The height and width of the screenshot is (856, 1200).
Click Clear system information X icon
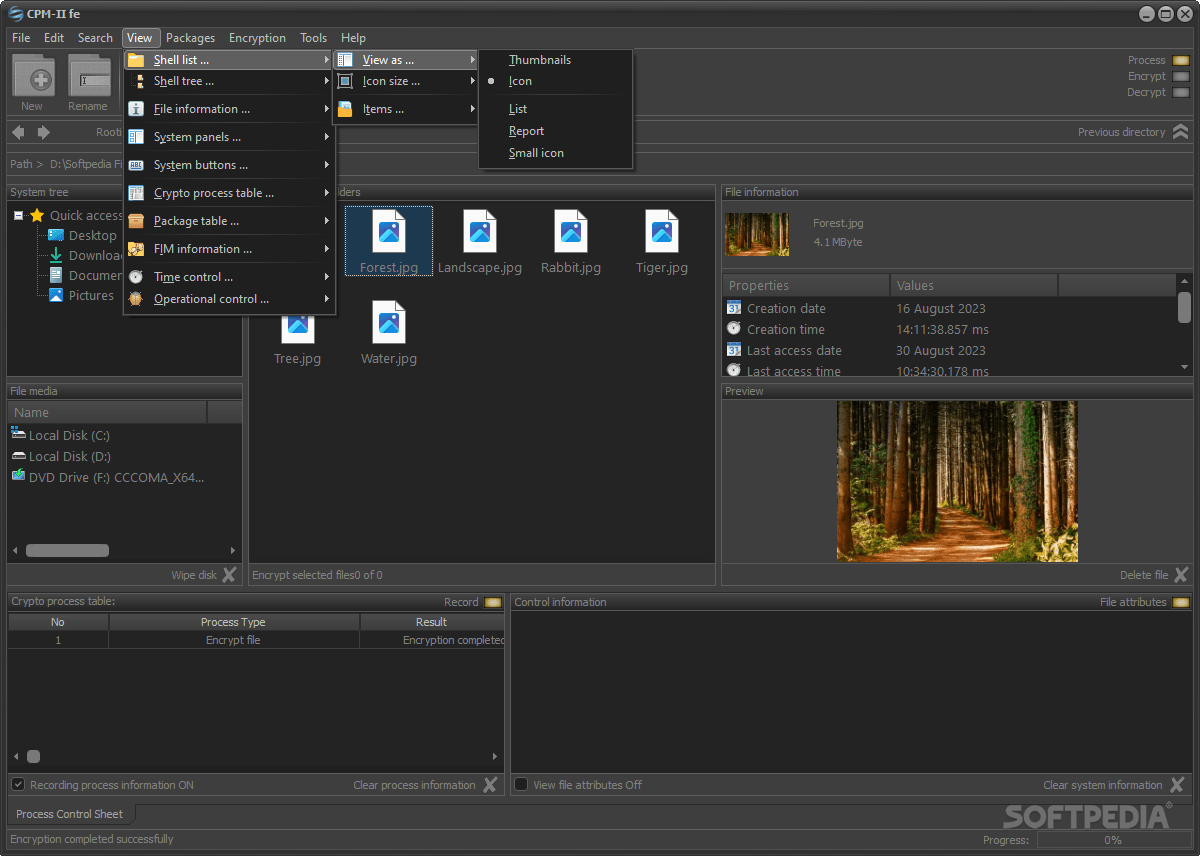[1177, 785]
